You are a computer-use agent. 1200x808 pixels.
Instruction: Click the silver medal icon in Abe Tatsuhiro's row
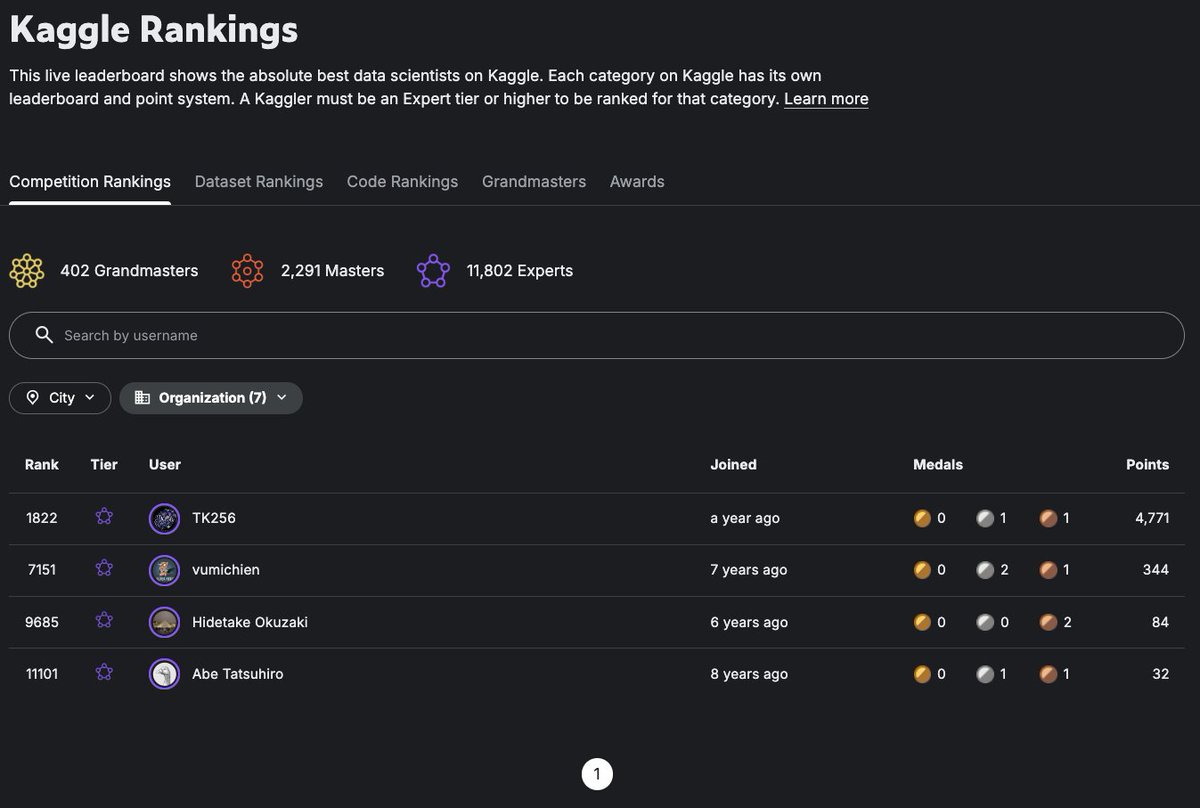[x=985, y=674]
